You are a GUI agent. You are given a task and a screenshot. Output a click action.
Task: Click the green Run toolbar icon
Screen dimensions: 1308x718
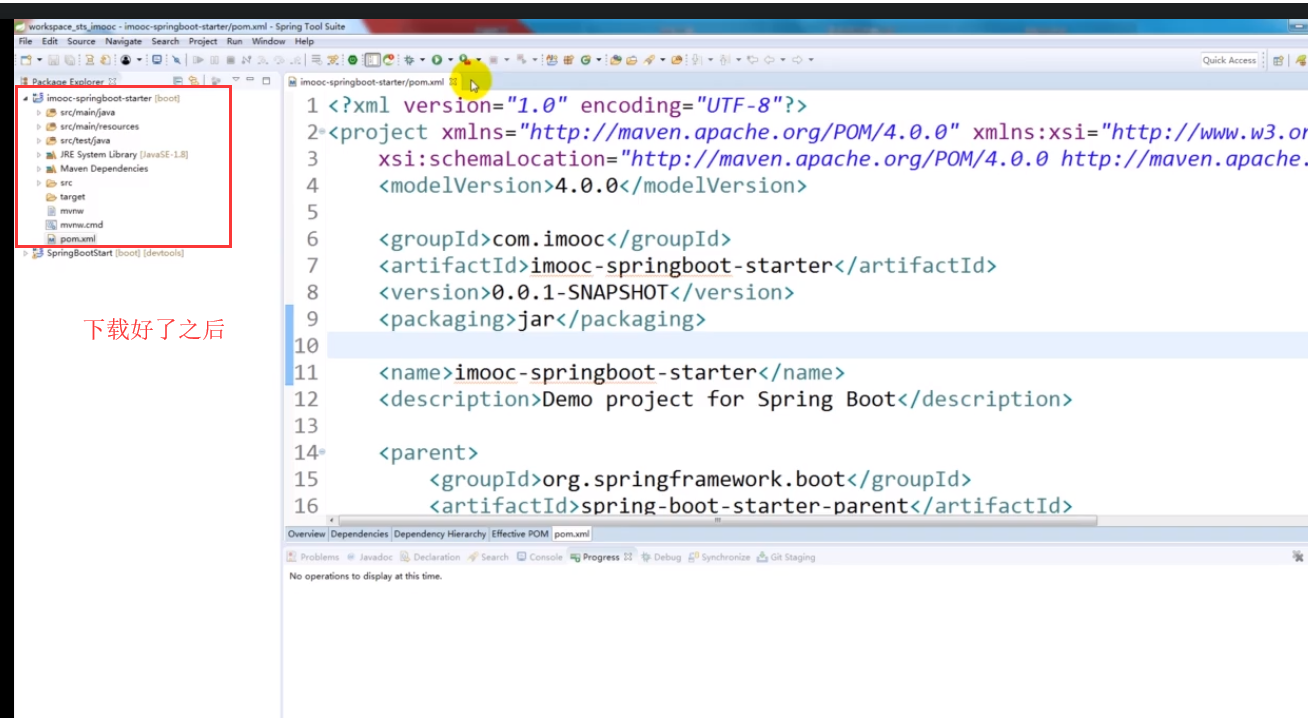(x=437, y=60)
